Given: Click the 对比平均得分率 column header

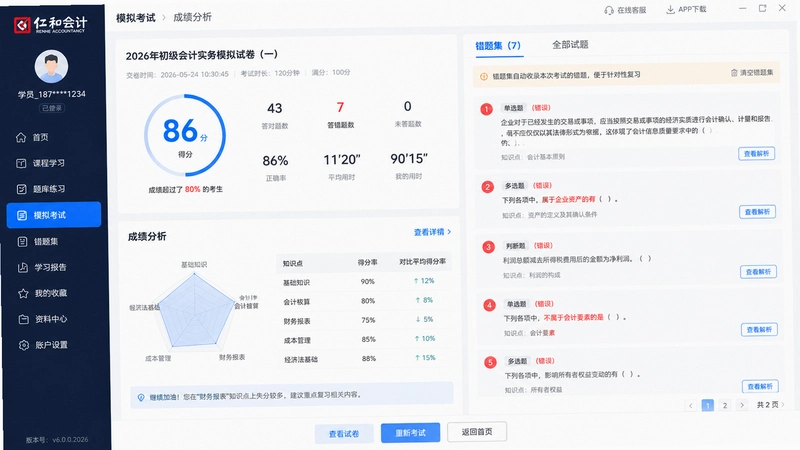Looking at the screenshot, I should (422, 262).
